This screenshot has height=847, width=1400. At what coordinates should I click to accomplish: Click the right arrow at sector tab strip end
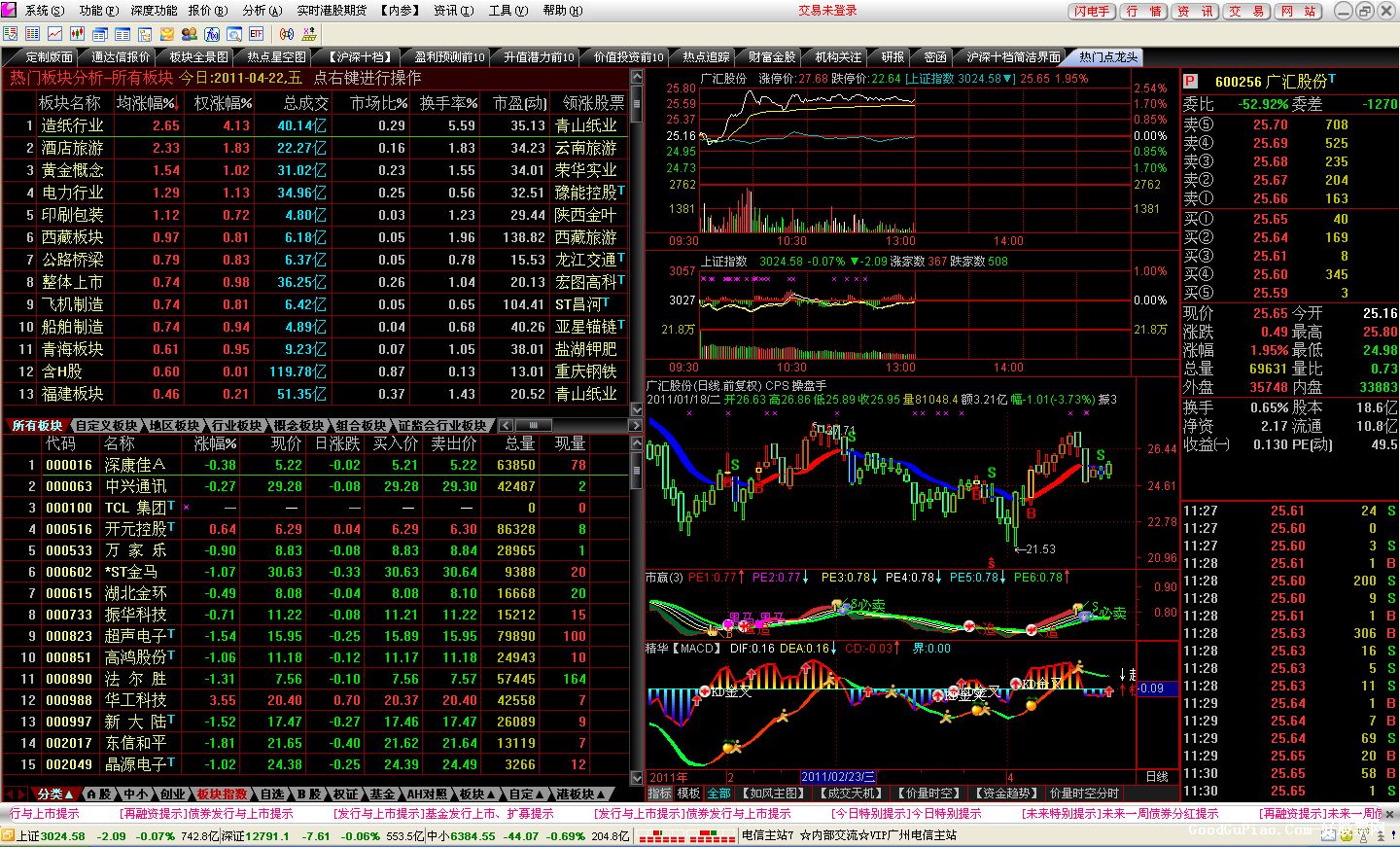pyautogui.click(x=636, y=426)
